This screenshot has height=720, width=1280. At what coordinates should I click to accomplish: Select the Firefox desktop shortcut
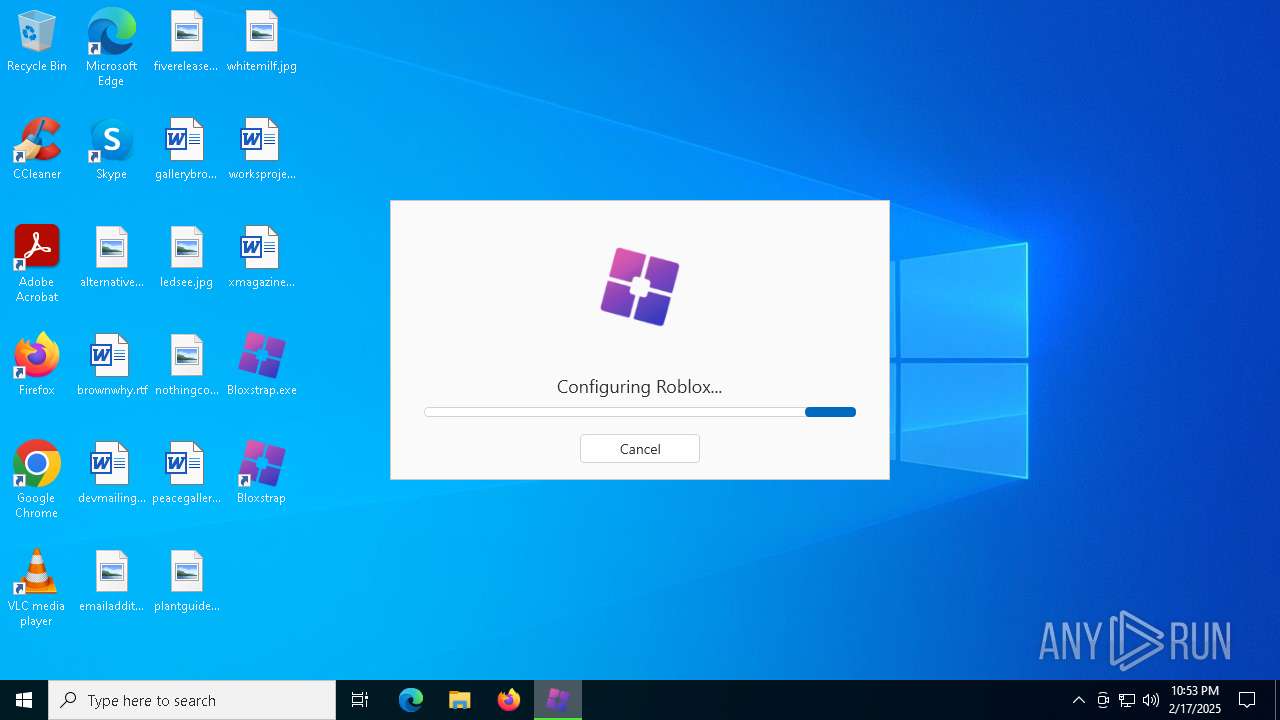[x=37, y=366]
